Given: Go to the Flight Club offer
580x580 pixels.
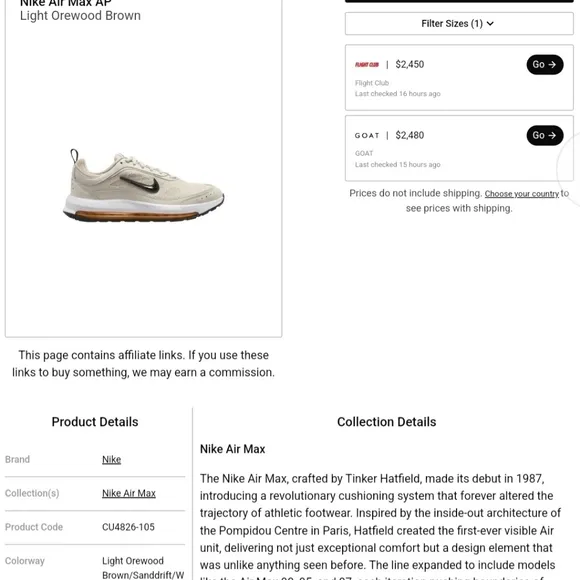Looking at the screenshot, I should pos(545,65).
